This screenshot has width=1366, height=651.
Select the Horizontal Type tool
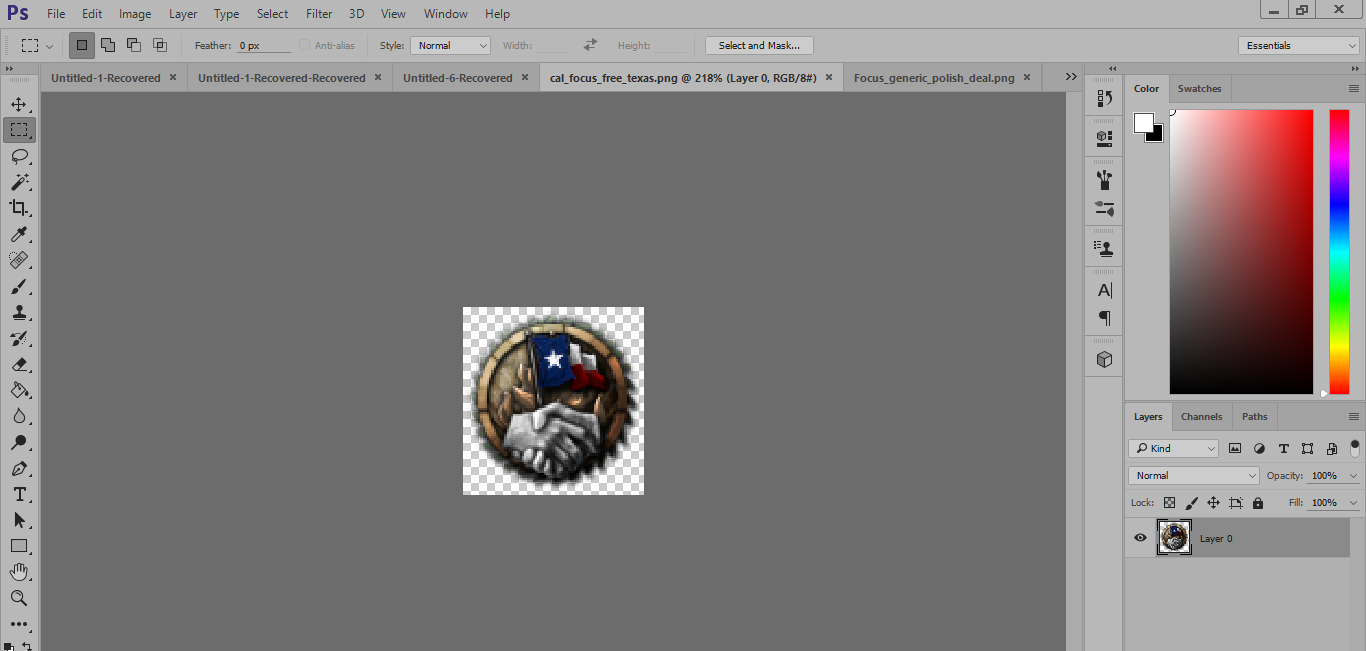point(19,494)
